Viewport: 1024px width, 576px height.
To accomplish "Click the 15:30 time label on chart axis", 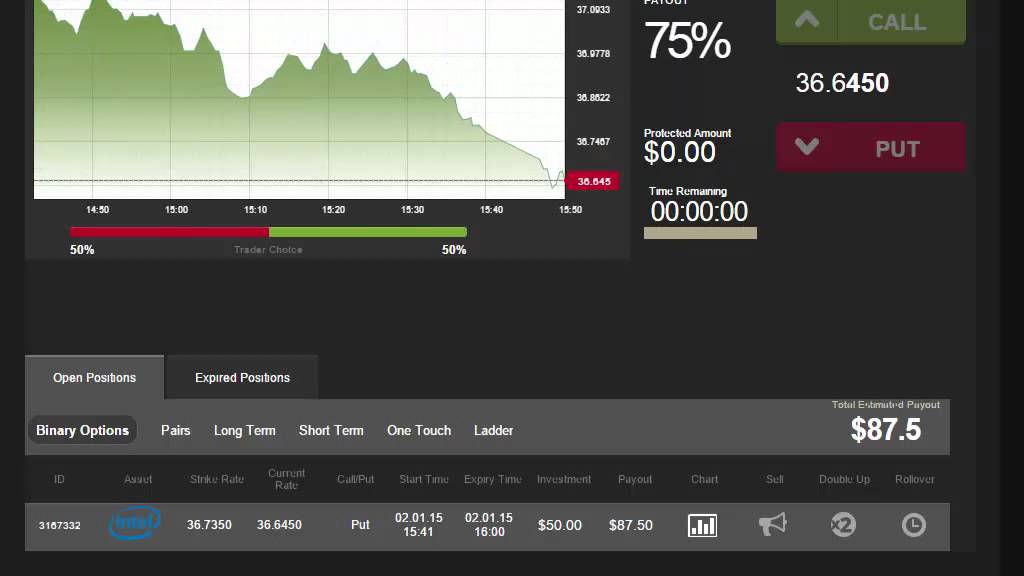I will tap(412, 210).
